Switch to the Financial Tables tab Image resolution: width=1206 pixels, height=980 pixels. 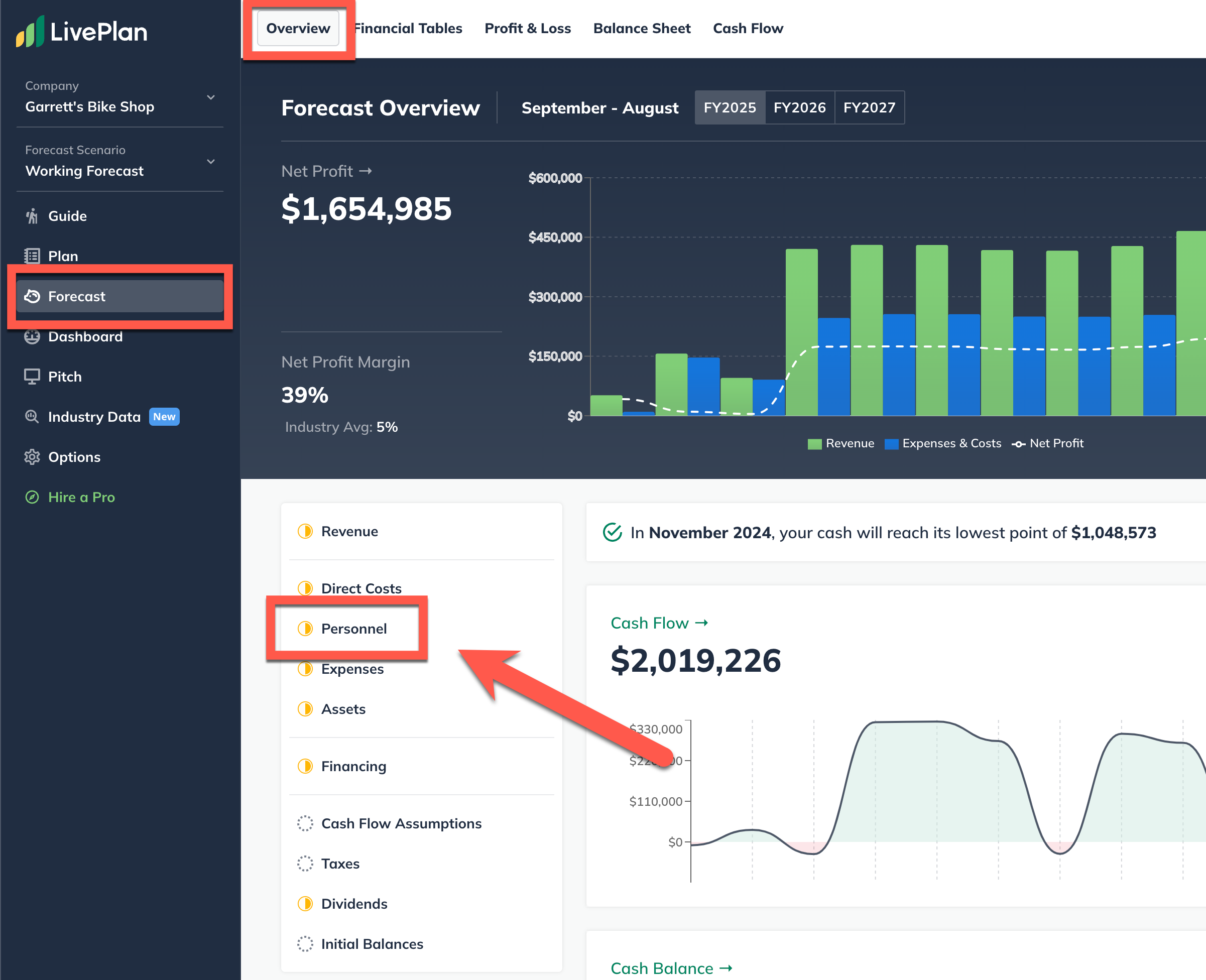click(408, 28)
